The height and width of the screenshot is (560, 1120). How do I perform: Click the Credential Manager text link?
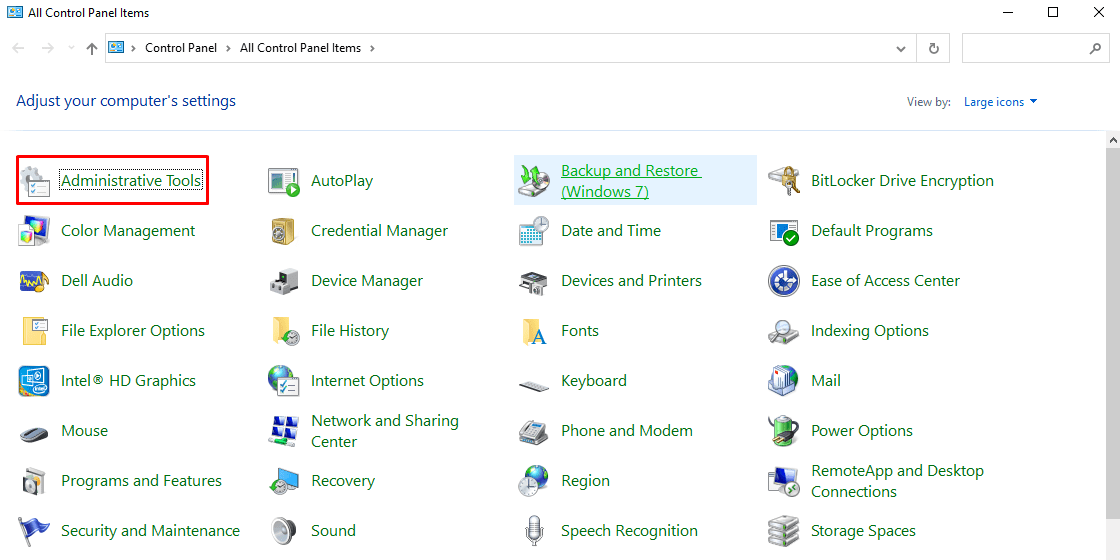(379, 231)
